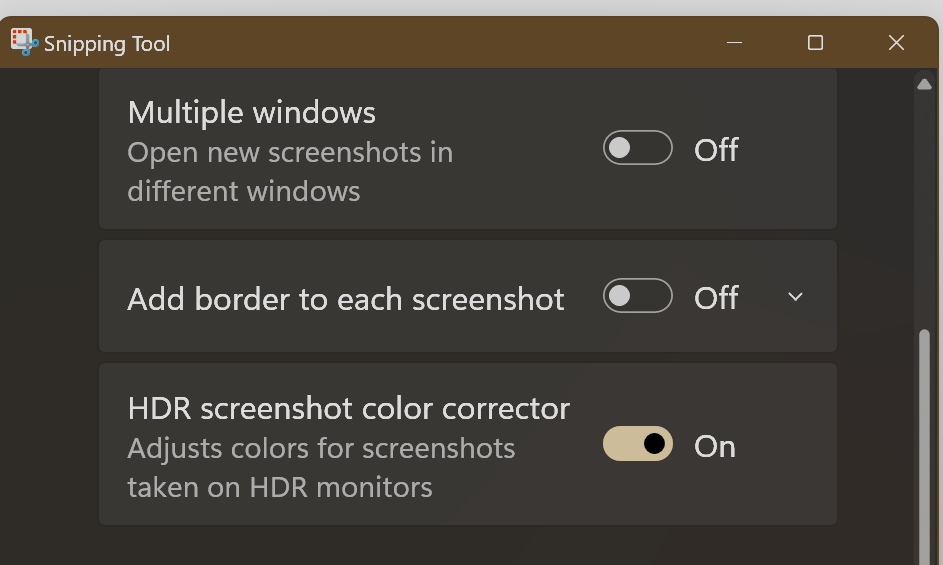Click the Snipping Tool app icon in title bar
The image size is (943, 565).
[25, 42]
